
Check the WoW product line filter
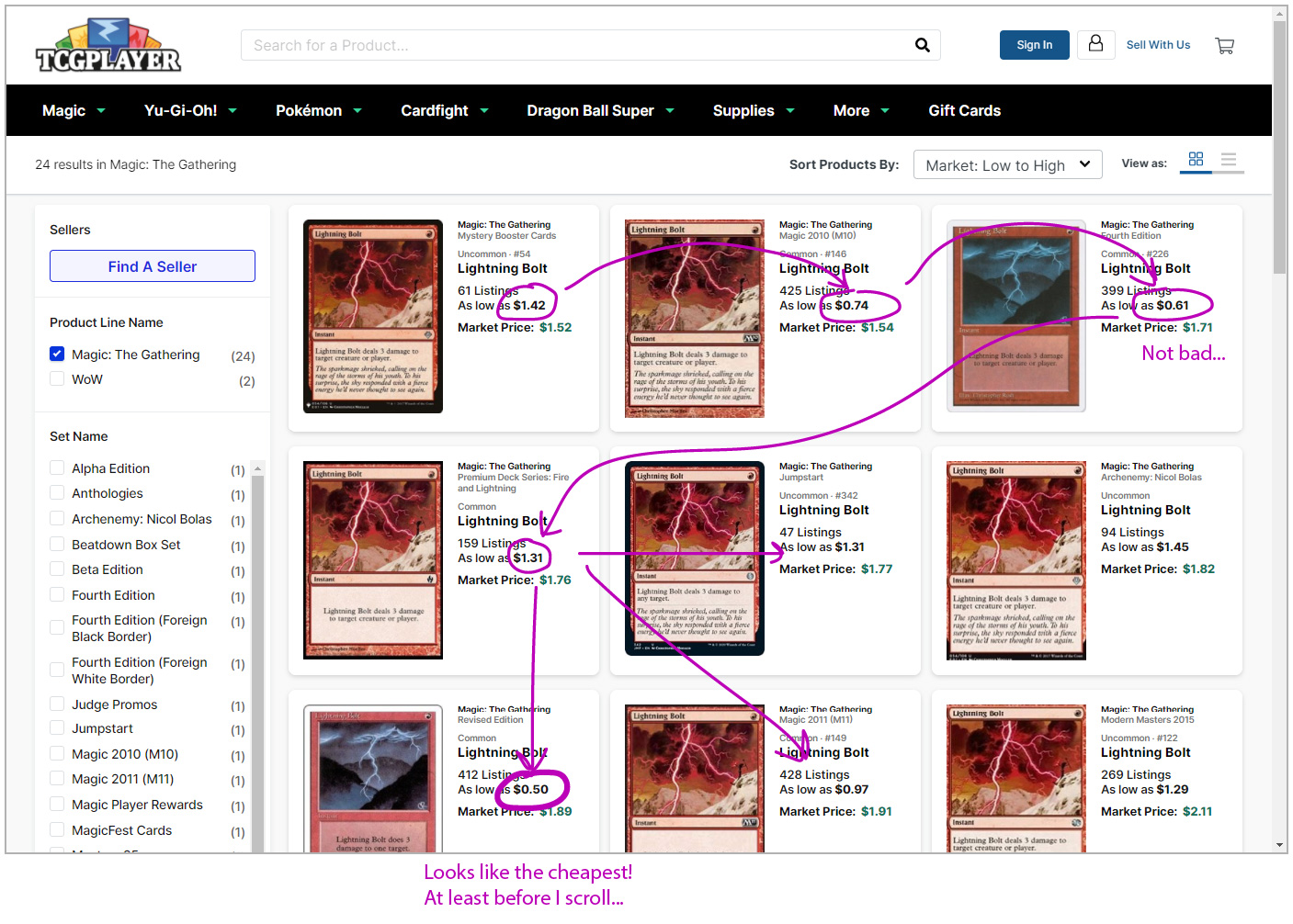click(x=57, y=378)
